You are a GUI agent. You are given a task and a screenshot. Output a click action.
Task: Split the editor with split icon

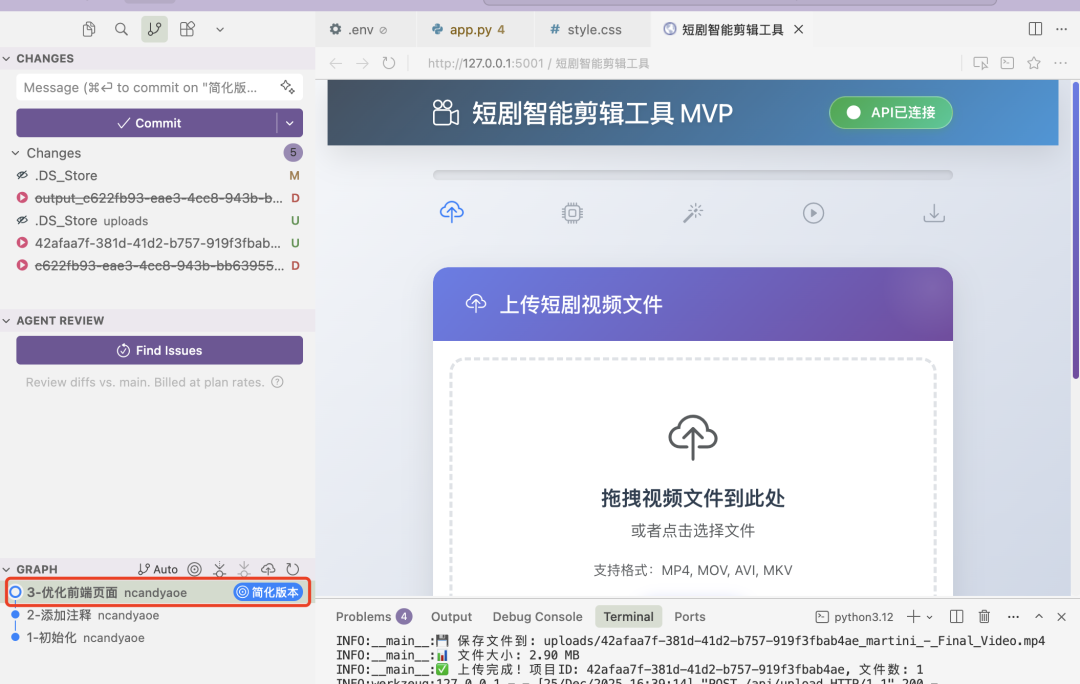(1035, 29)
